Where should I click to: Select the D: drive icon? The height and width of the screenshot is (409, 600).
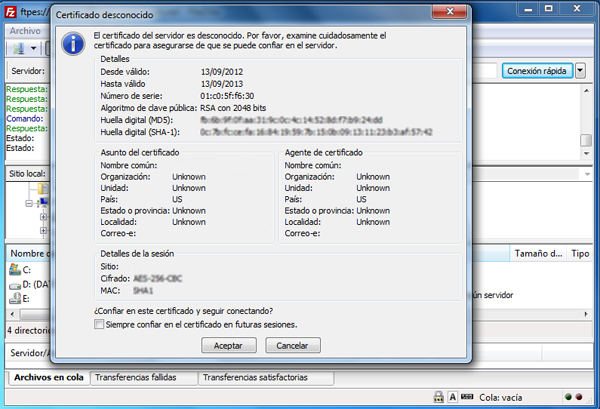point(15,285)
